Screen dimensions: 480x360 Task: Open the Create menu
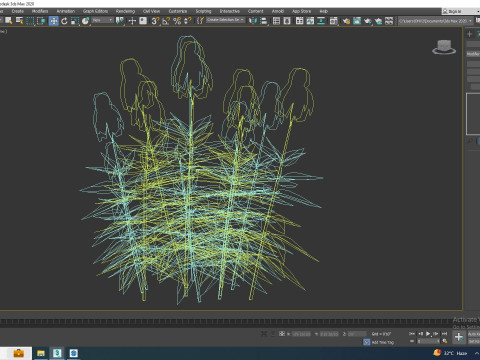(x=18, y=11)
